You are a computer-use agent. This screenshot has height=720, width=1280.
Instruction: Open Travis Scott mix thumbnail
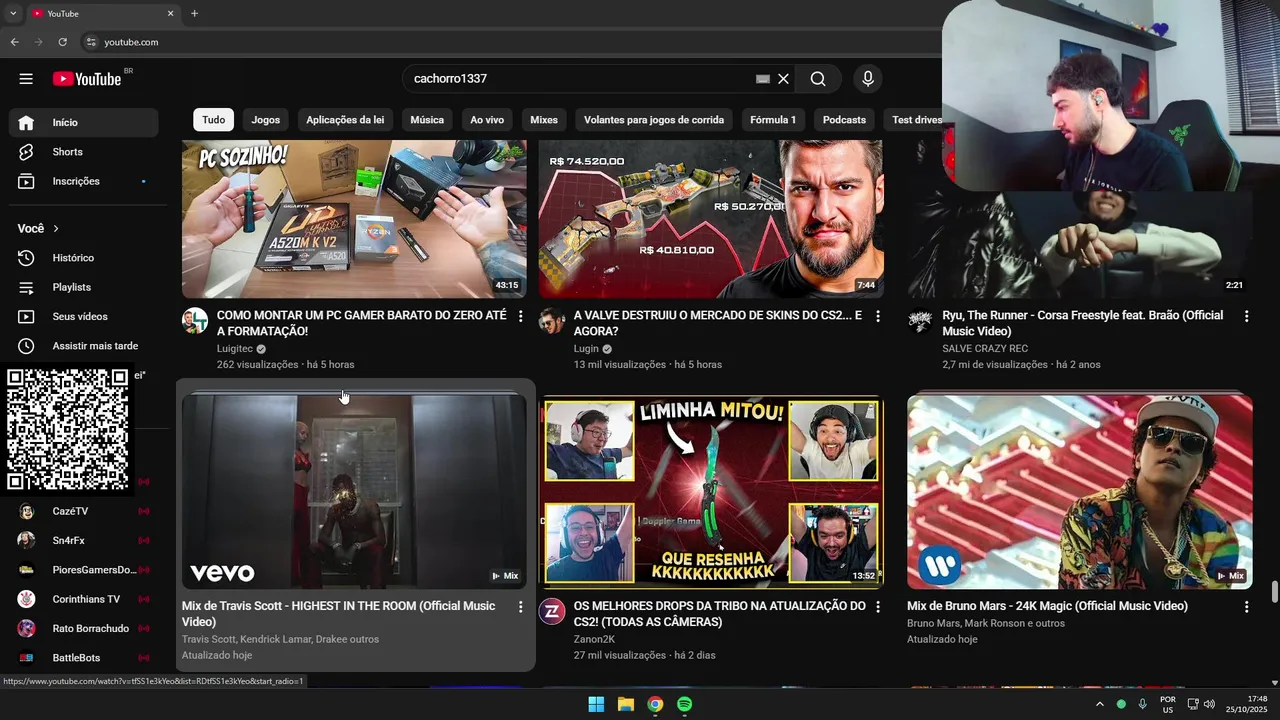point(354,492)
